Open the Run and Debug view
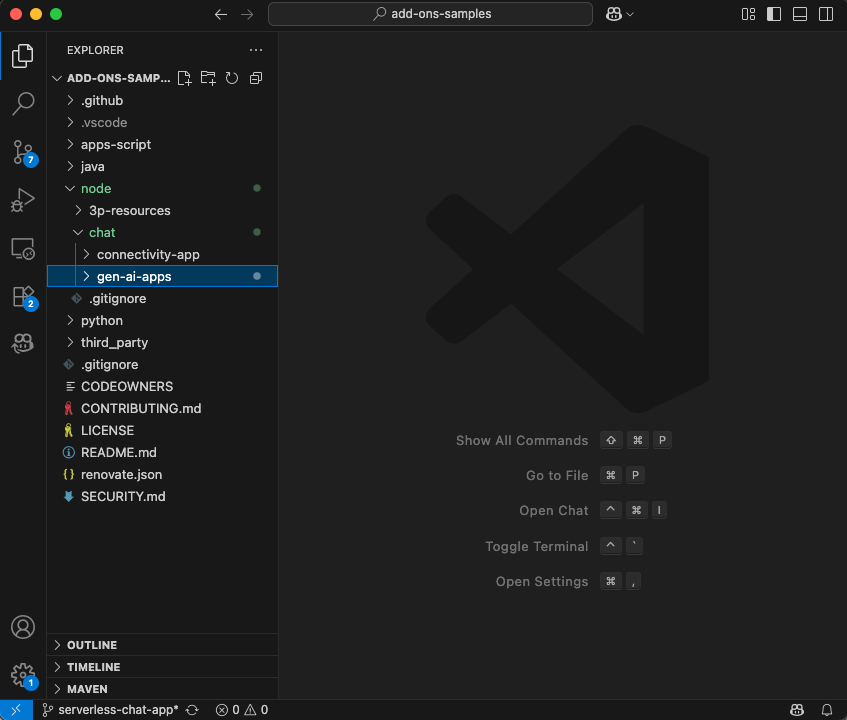 tap(22, 200)
